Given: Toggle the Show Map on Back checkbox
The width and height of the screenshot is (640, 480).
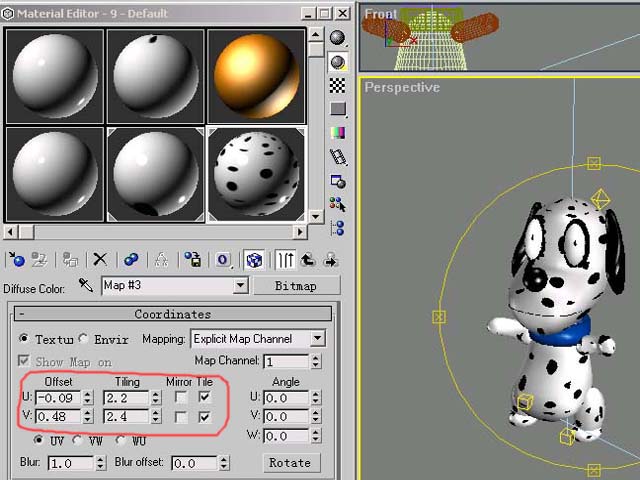Looking at the screenshot, I should click(x=24, y=361).
